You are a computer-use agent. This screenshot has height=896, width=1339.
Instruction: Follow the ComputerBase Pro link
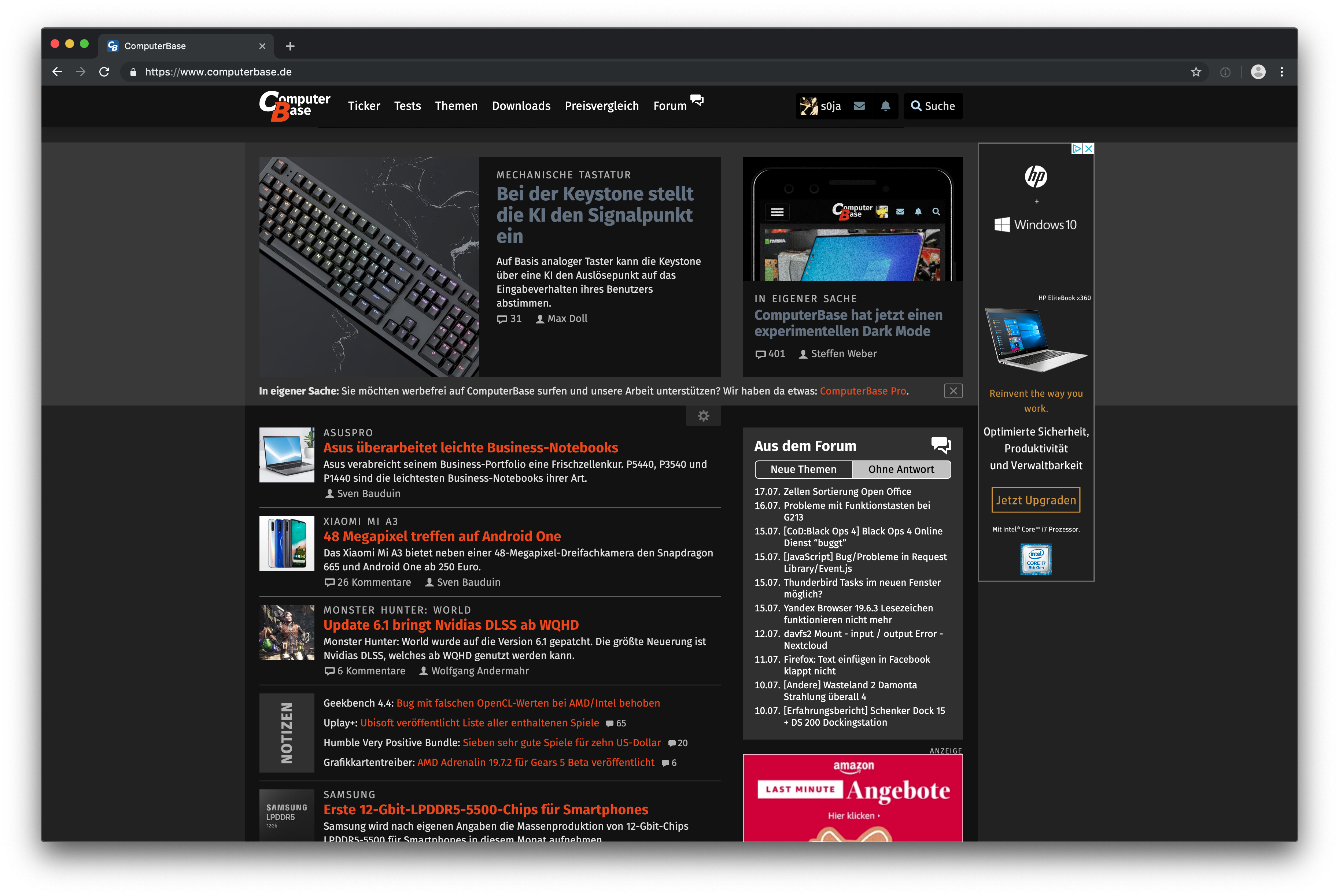point(862,391)
